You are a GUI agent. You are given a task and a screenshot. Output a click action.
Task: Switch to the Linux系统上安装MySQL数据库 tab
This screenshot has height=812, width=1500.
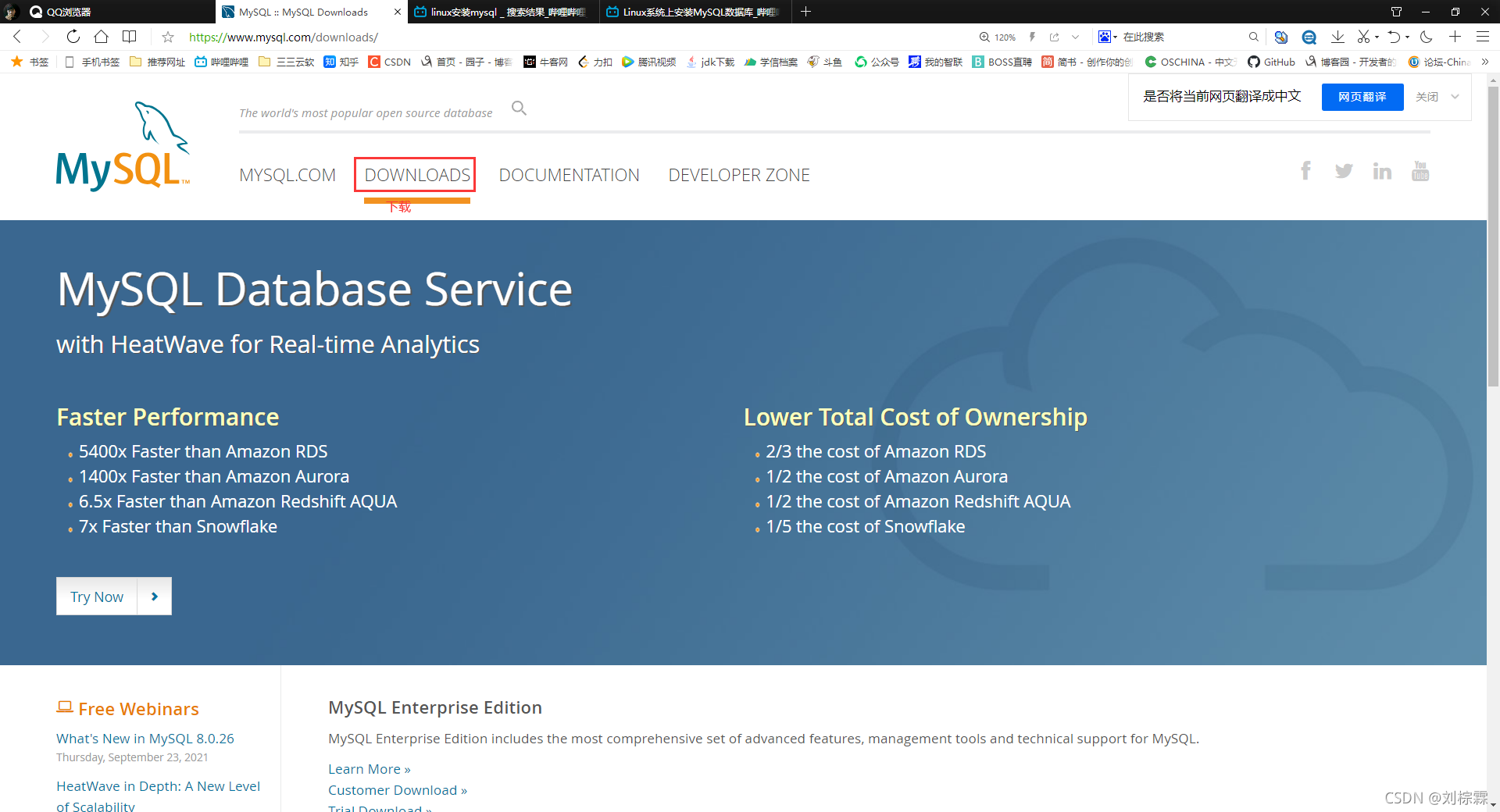click(695, 12)
